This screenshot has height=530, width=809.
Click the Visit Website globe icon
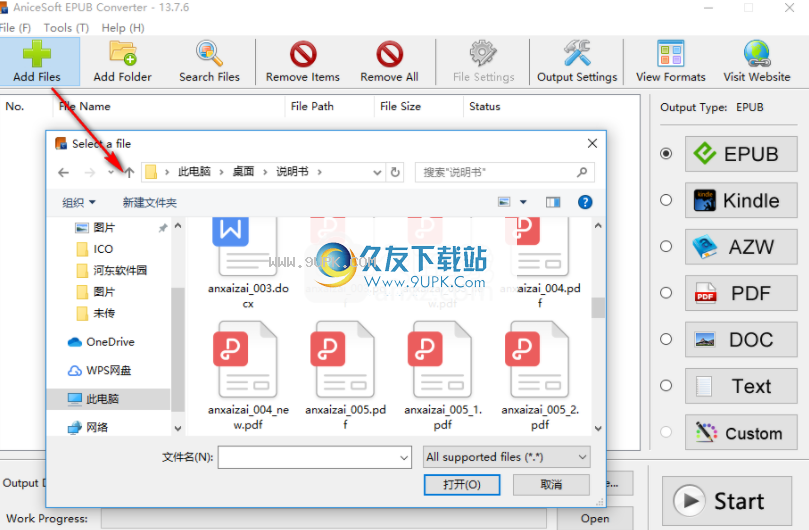[756, 61]
